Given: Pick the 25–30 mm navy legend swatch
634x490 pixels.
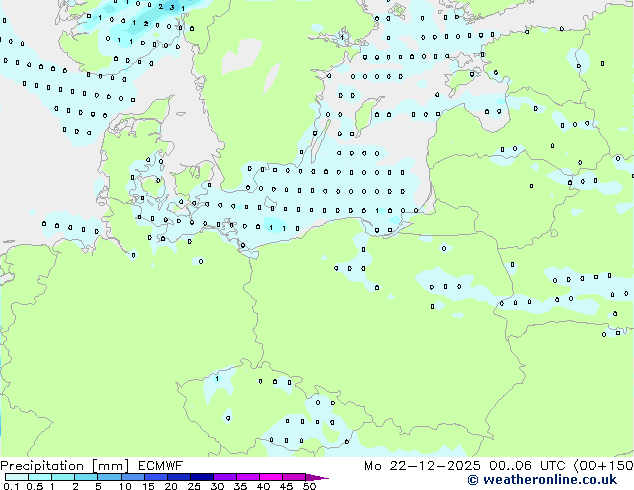Looking at the screenshot, I should click(201, 477).
